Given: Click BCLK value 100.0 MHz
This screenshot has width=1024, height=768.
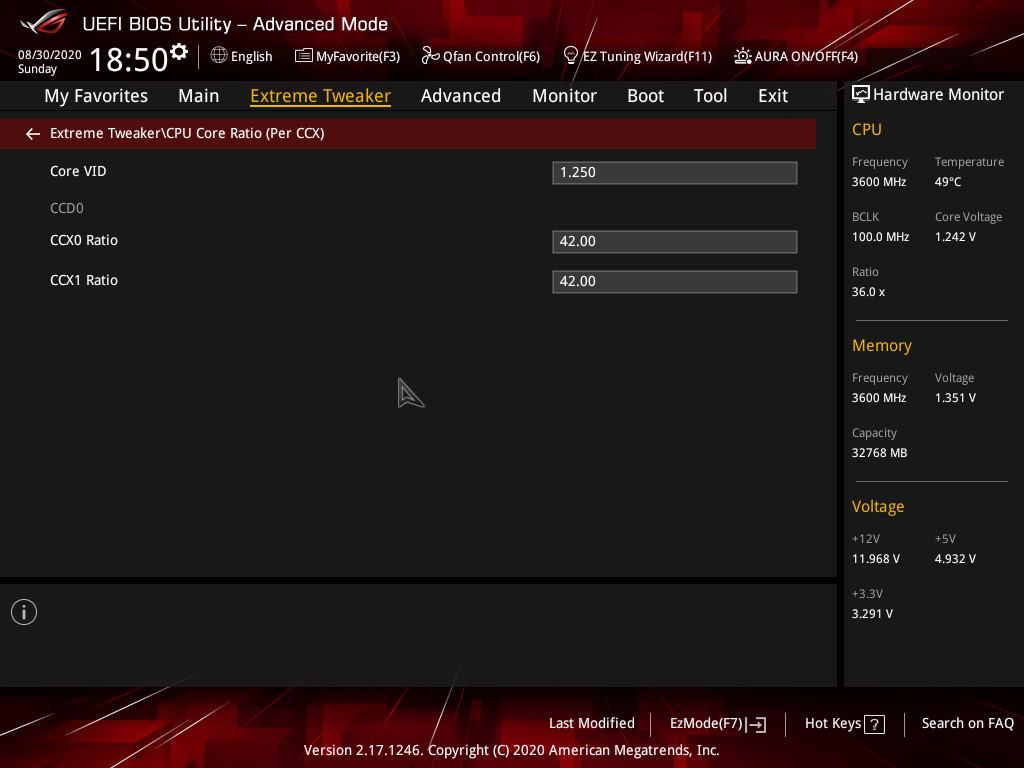Looking at the screenshot, I should click(880, 237).
